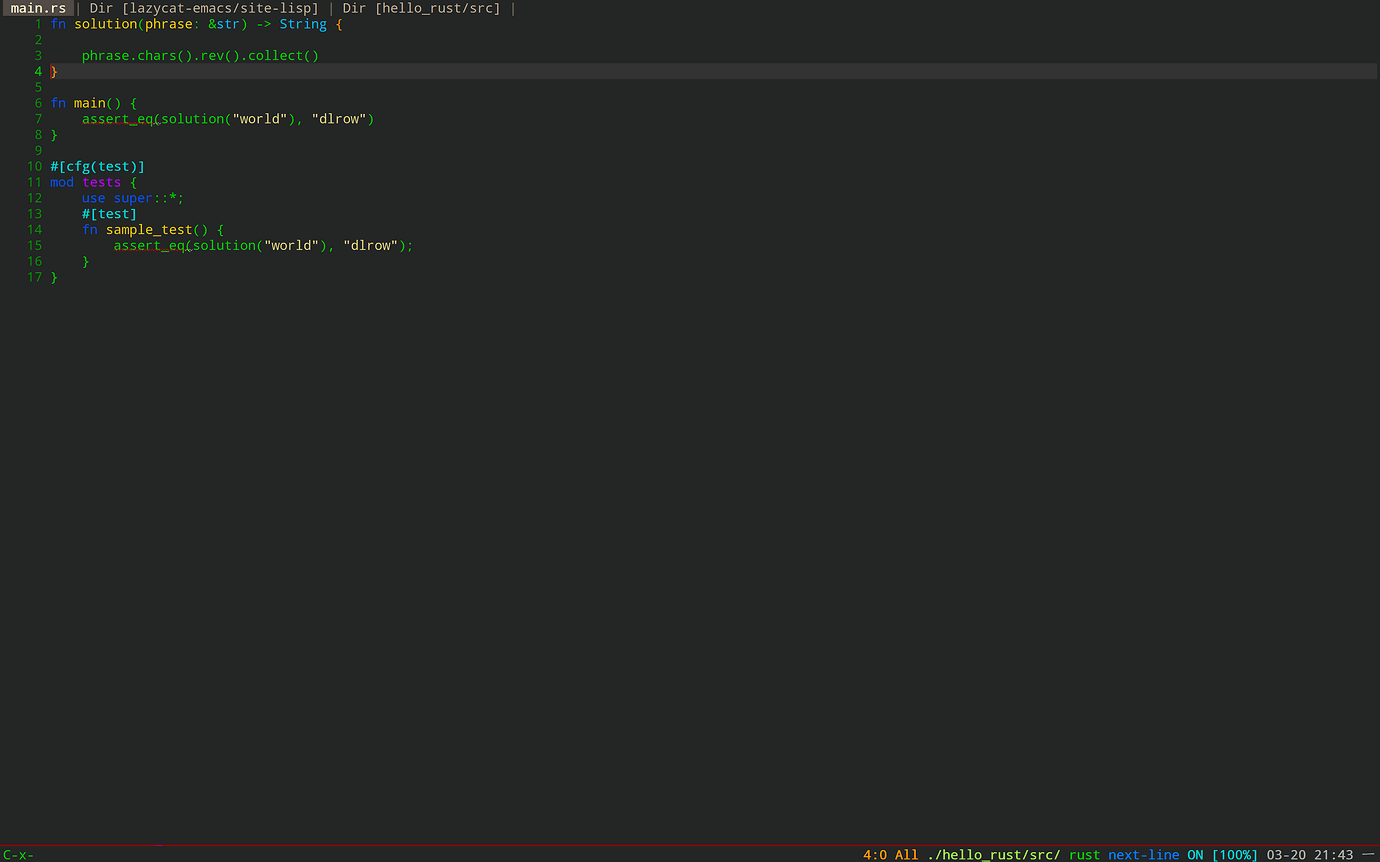The width and height of the screenshot is (1380, 862).
Task: Click the [100%] battery indicator
Action: click(1234, 855)
